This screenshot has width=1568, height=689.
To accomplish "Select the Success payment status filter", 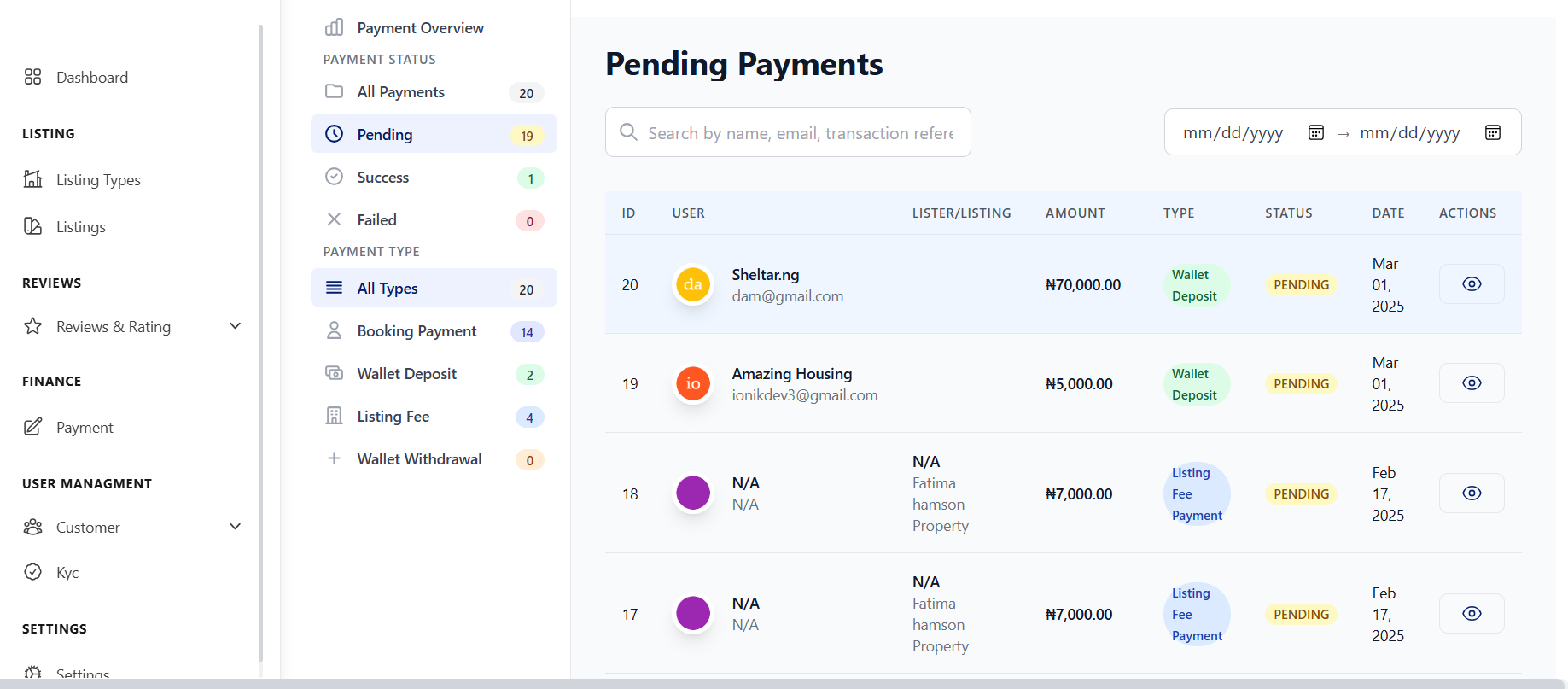I will tap(382, 178).
